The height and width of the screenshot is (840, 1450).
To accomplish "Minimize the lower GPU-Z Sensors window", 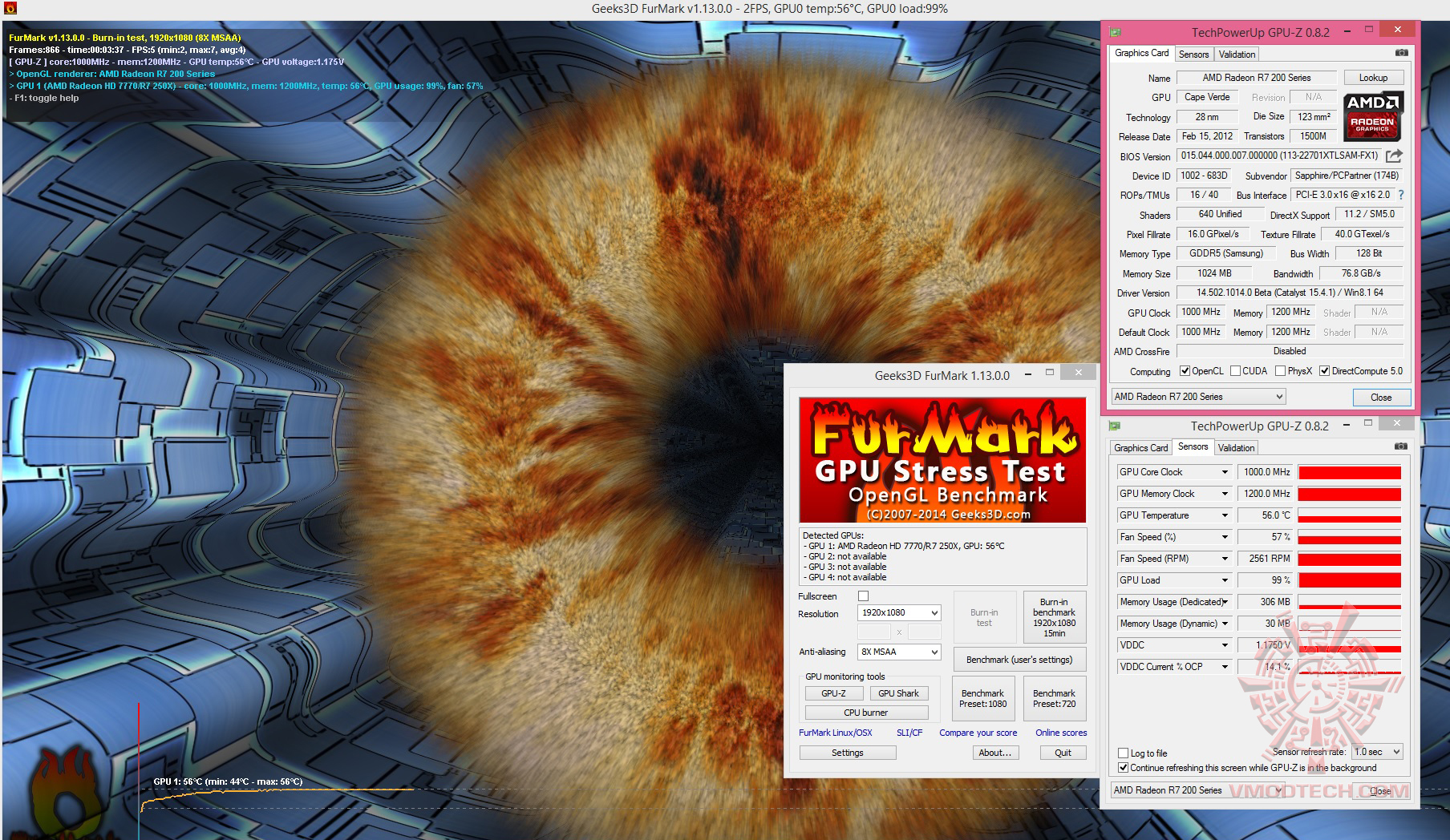I will [1347, 425].
